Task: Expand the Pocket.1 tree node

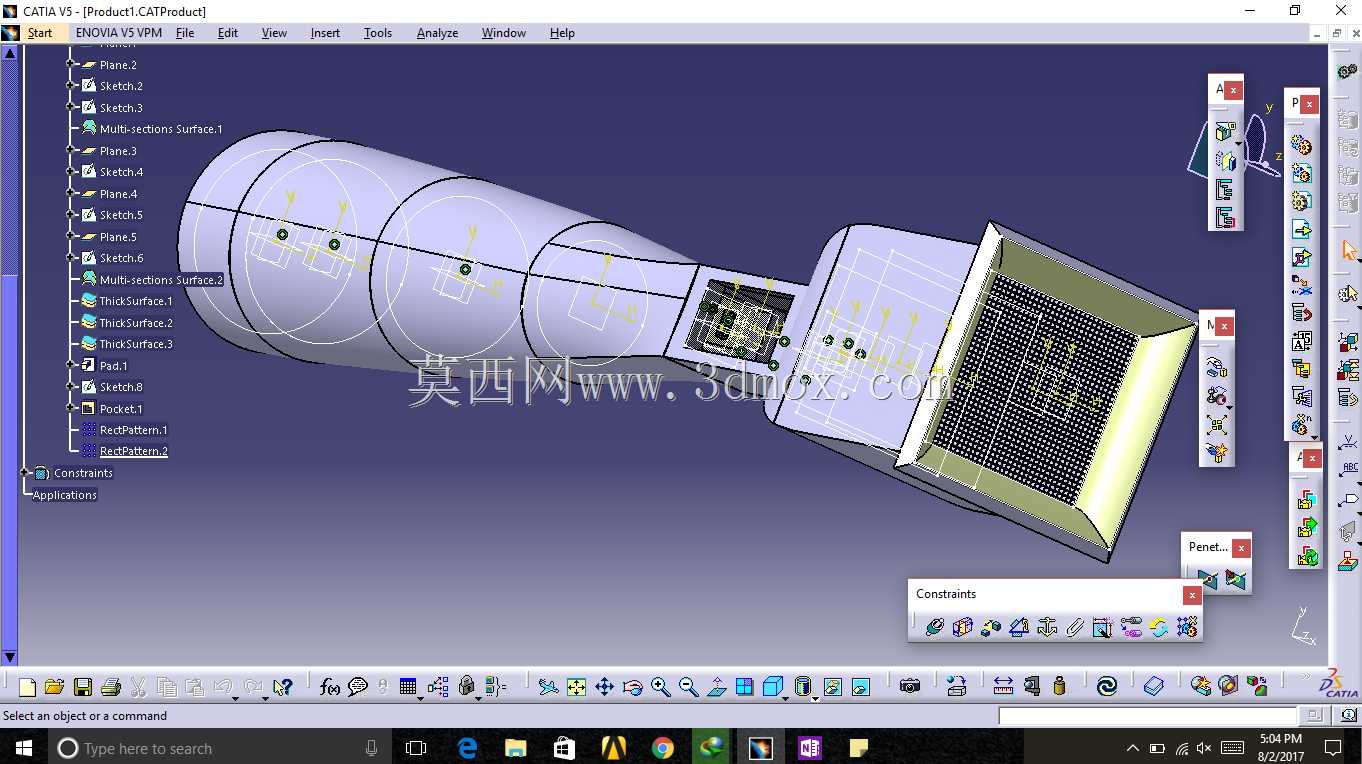Action: click(71, 409)
